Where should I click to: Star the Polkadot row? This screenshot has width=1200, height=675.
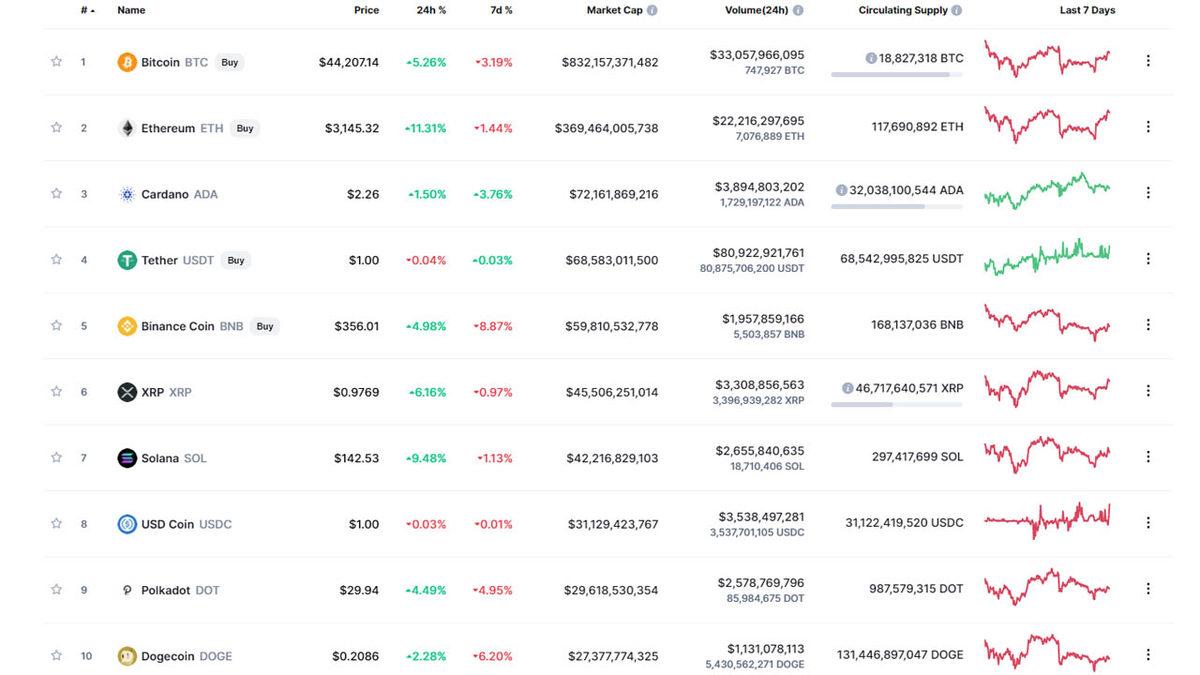click(56, 589)
